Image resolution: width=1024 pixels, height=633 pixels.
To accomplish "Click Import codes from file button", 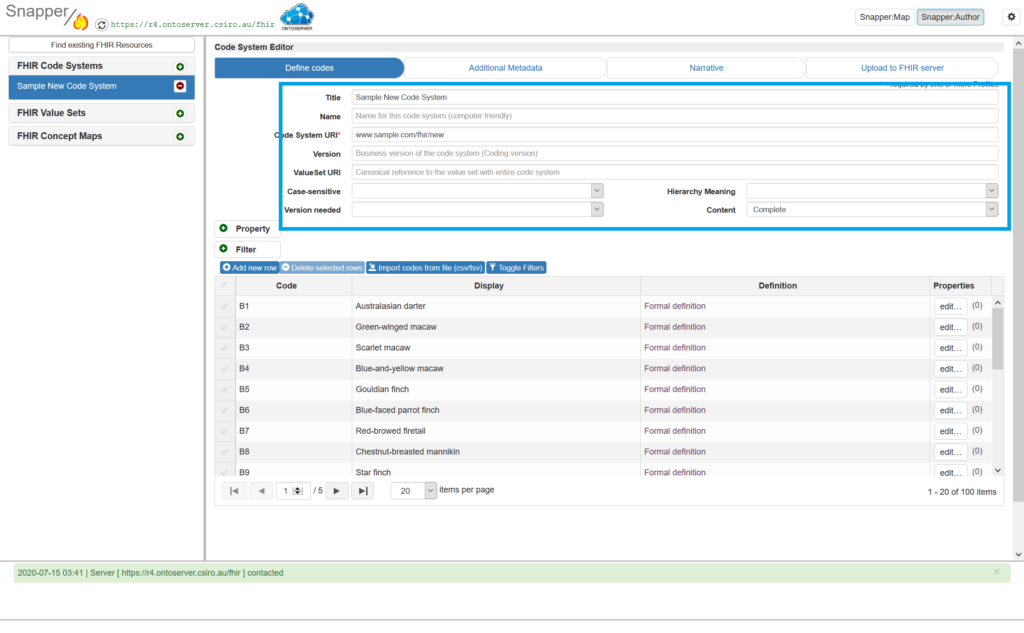I will tap(425, 268).
